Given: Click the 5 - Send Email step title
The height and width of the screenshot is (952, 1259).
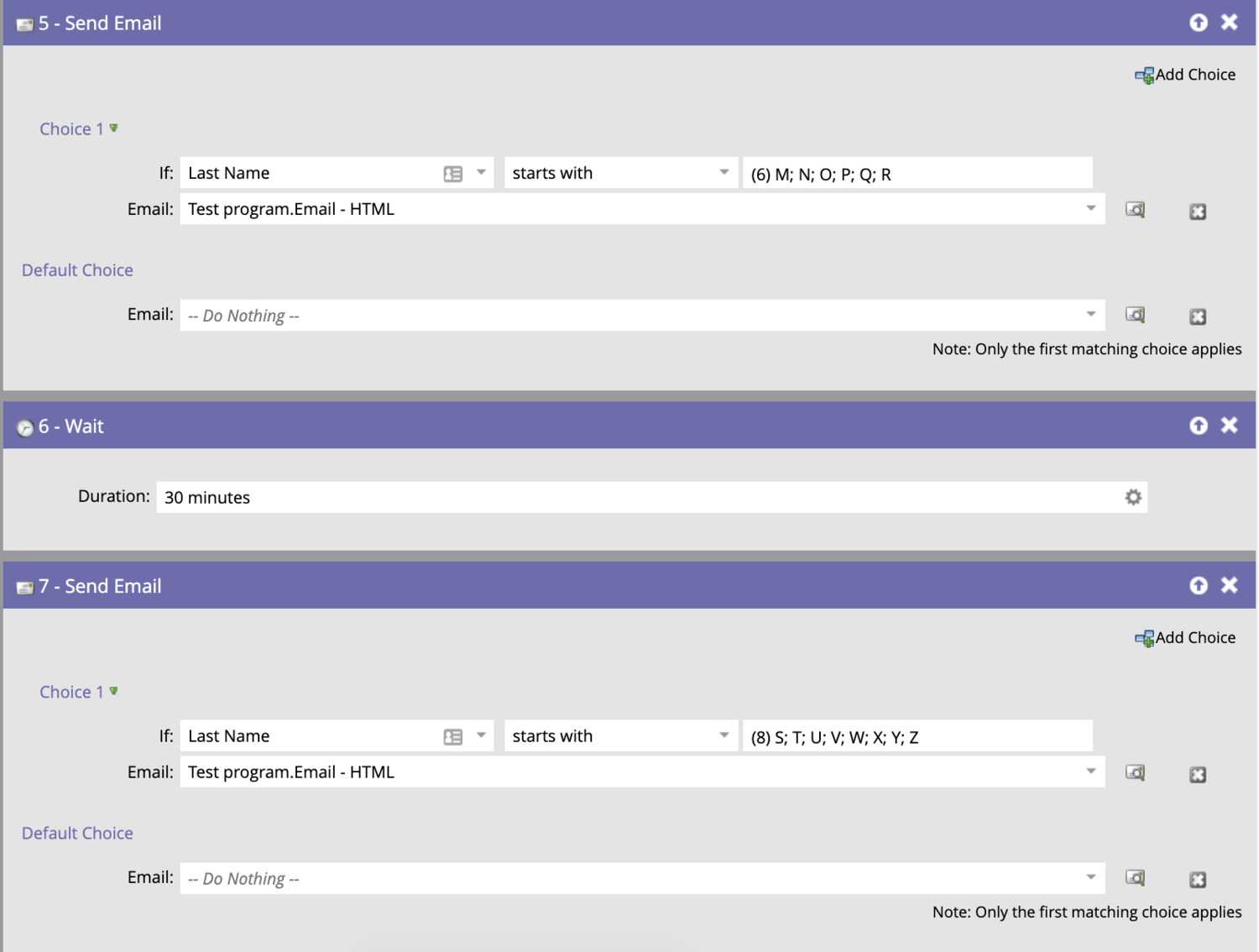Looking at the screenshot, I should (100, 24).
